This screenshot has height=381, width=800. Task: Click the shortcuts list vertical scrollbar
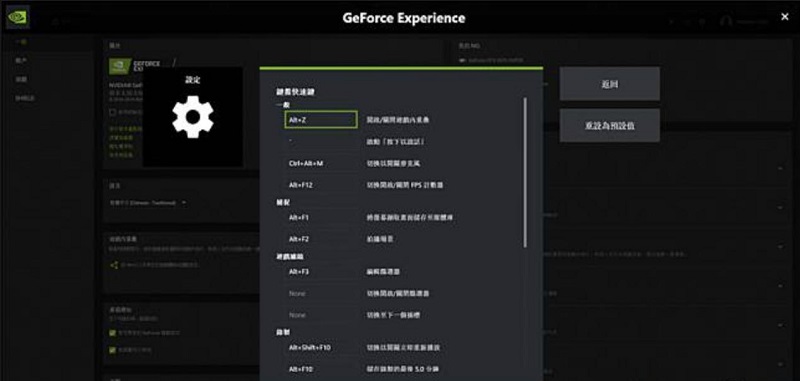tap(524, 172)
